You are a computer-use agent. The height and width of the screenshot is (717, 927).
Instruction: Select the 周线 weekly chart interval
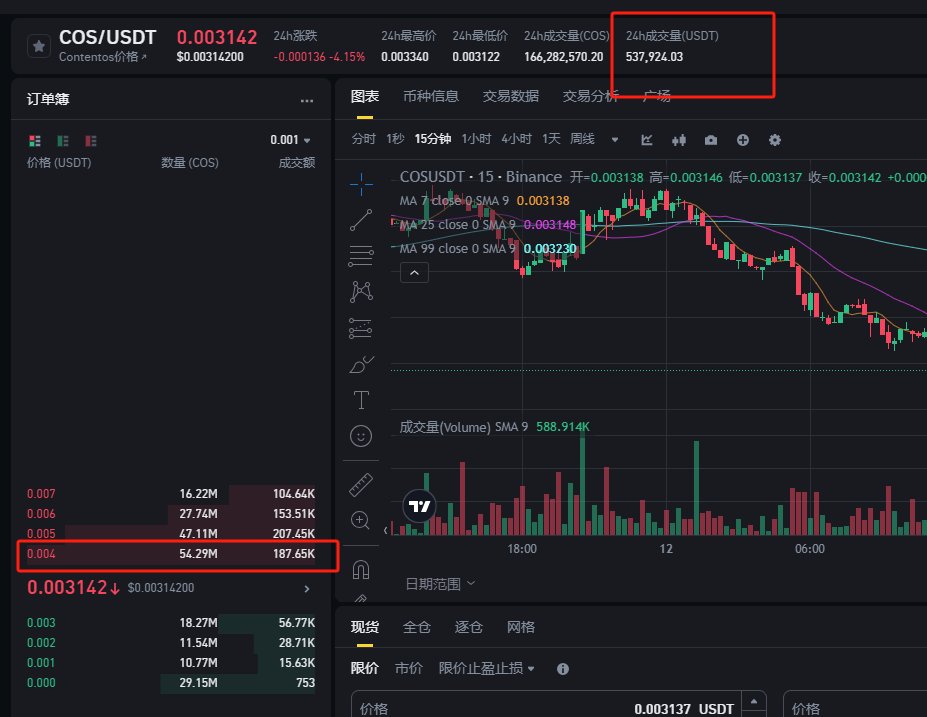point(582,139)
